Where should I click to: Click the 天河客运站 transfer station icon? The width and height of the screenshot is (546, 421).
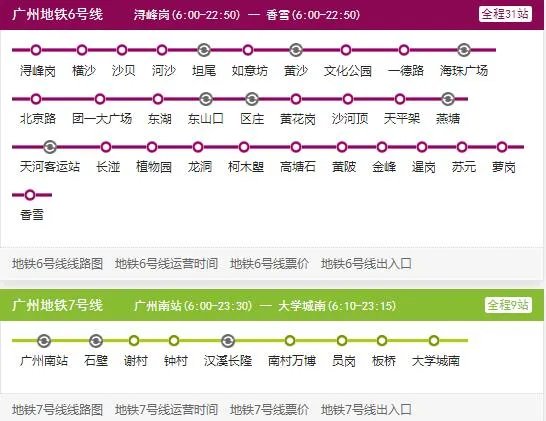(50, 147)
